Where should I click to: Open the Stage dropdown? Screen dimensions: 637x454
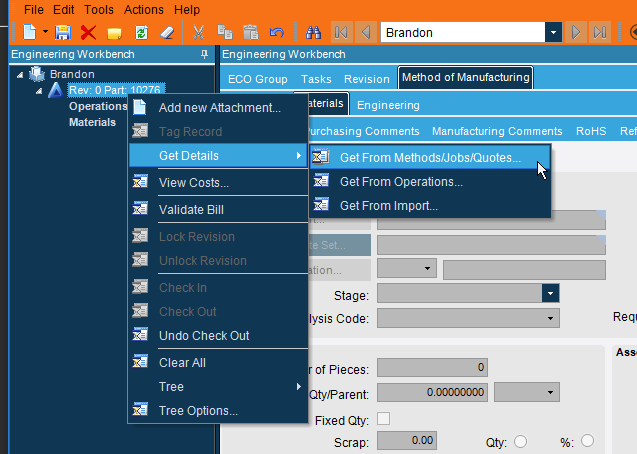(x=550, y=293)
